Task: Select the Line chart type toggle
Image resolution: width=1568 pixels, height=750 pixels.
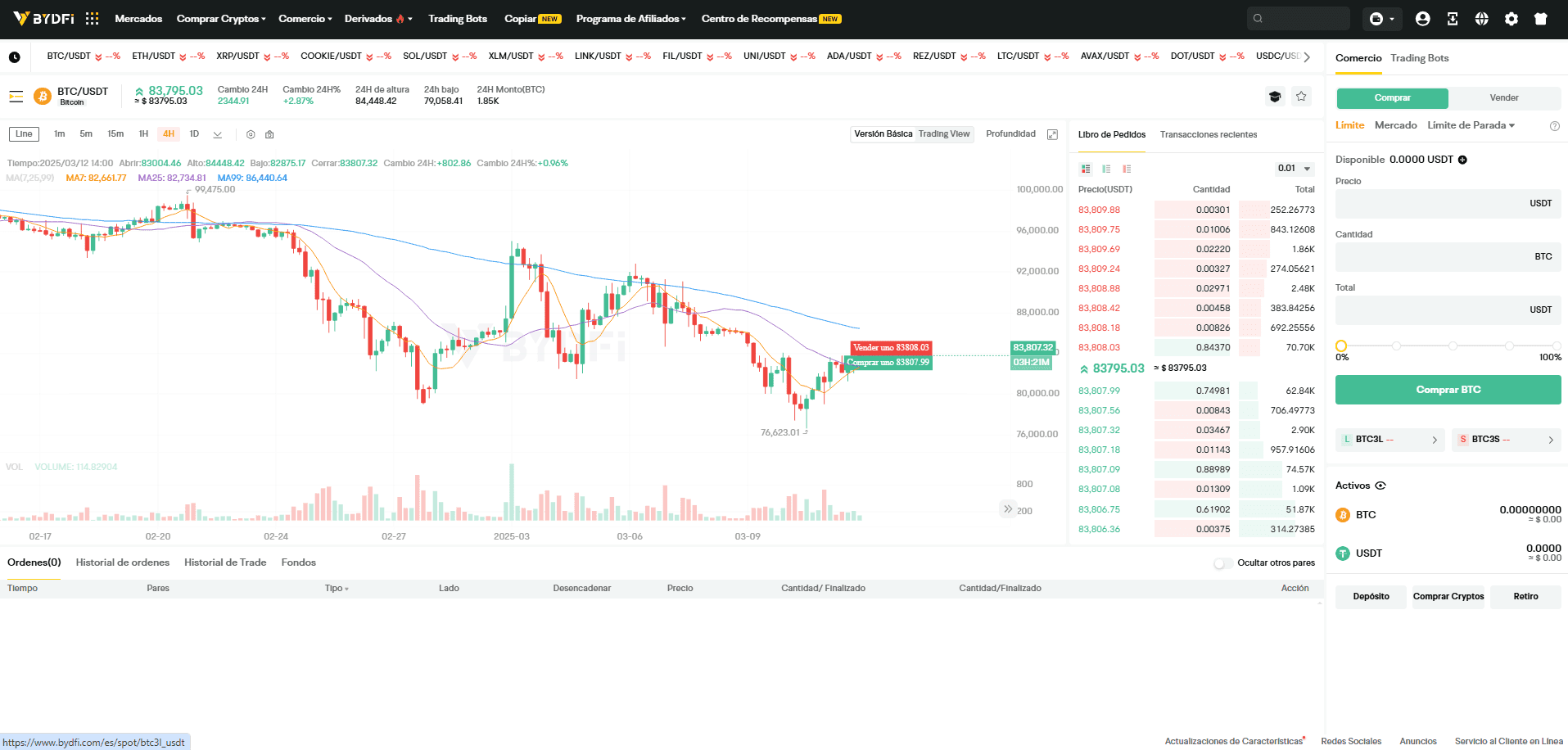Action: click(x=24, y=134)
